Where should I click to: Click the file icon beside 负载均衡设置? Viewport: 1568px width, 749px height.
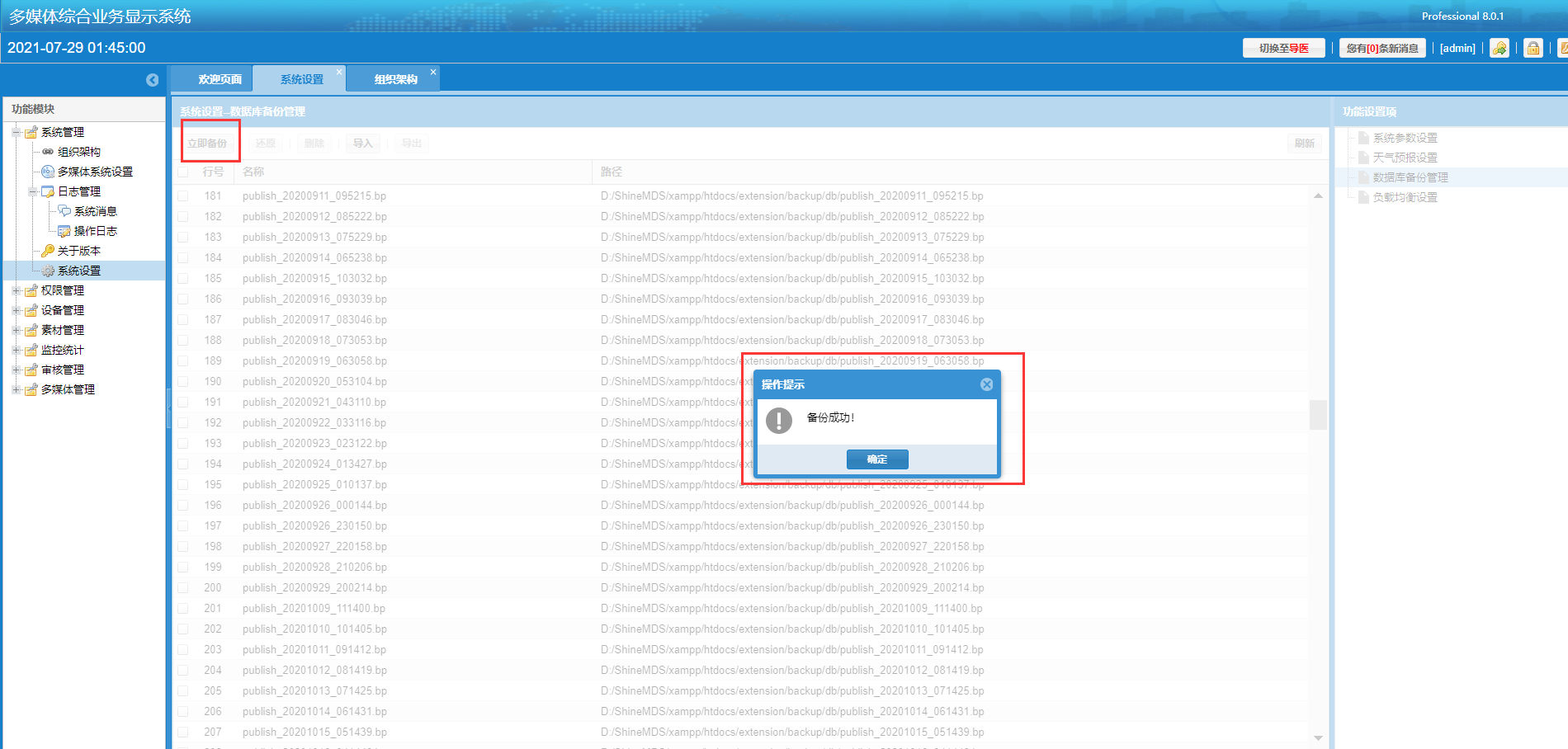[x=1363, y=197]
